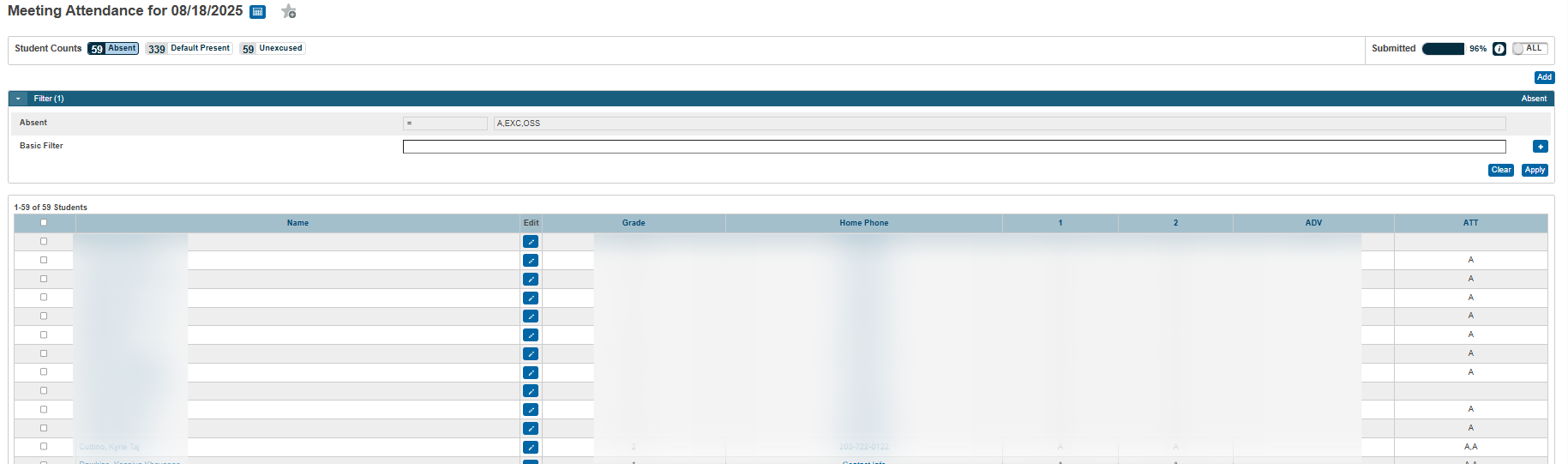Screen dimensions: 1568x464
Task: Click the 1-59 of 59 Students text
Action: [51, 208]
